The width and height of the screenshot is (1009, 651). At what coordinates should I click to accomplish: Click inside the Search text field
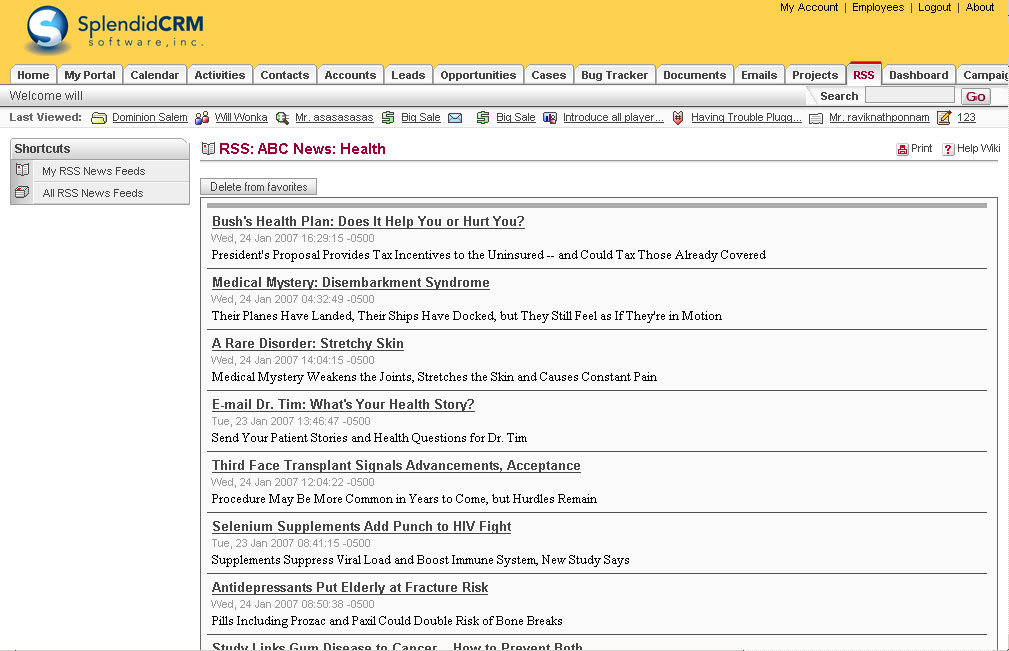[909, 96]
